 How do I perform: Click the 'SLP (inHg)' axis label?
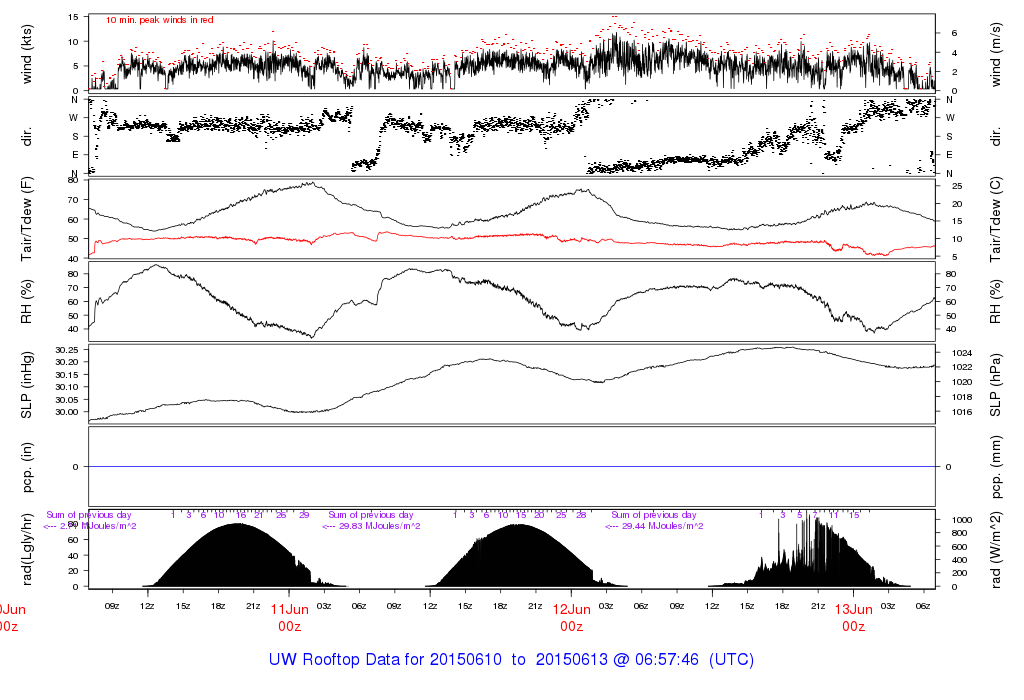point(27,383)
